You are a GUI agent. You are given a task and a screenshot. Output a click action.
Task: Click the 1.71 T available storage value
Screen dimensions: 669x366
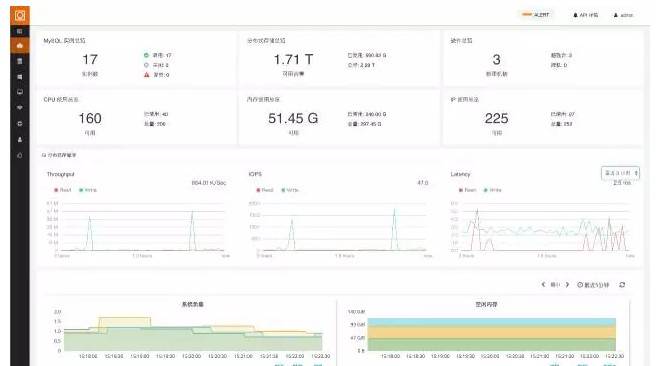click(x=294, y=59)
